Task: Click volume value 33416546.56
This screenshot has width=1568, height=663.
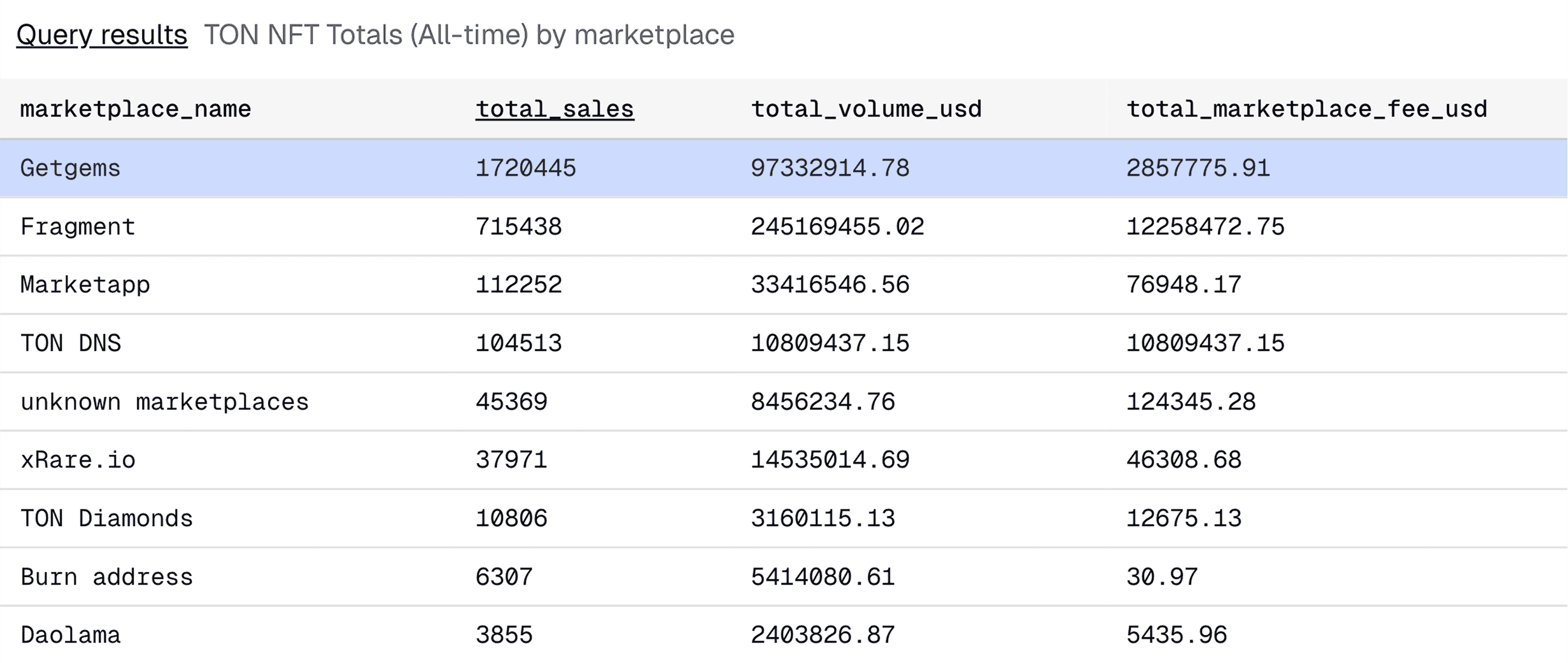Action: click(830, 285)
